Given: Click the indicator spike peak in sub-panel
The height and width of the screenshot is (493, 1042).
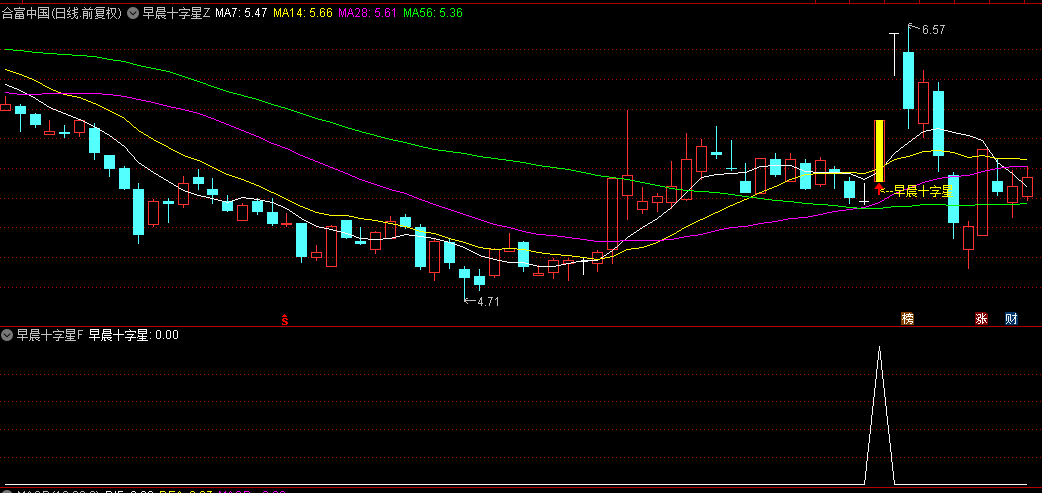Looking at the screenshot, I should [x=879, y=348].
